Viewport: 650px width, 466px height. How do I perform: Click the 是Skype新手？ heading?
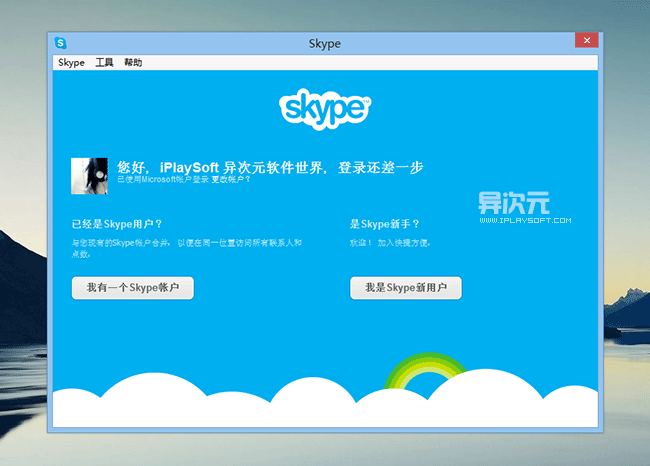[x=385, y=224]
